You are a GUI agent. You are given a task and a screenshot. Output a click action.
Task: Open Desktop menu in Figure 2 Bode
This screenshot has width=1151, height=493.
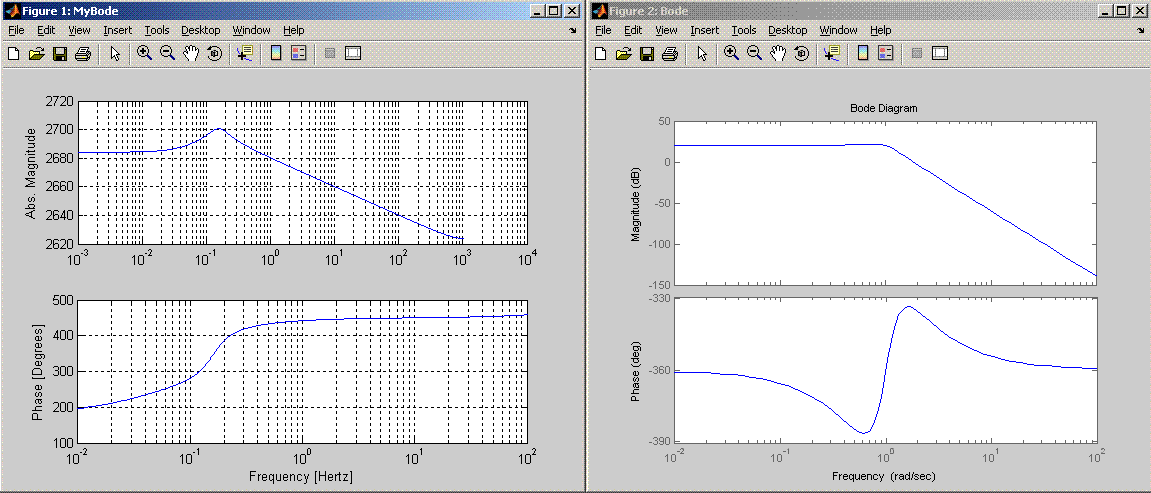coord(788,31)
